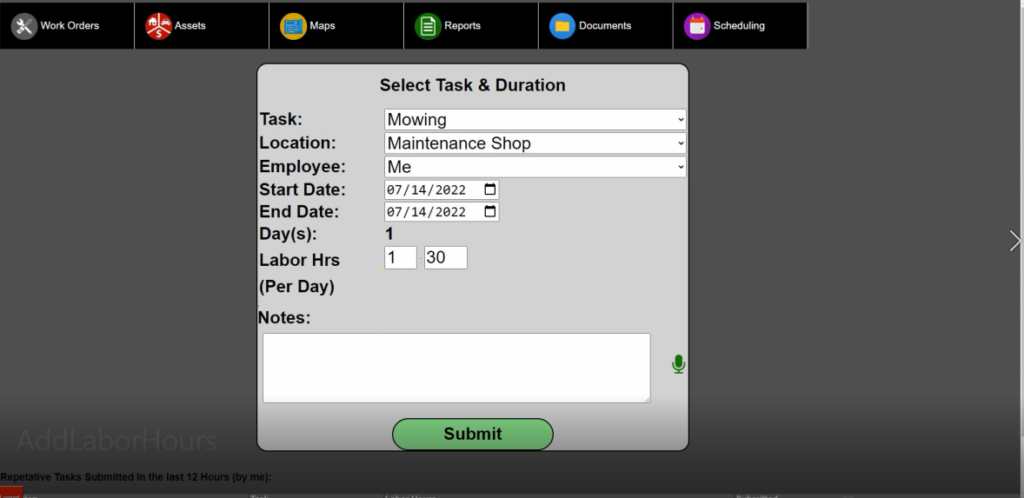
Task: Click the red Assets icon
Action: 158,26
